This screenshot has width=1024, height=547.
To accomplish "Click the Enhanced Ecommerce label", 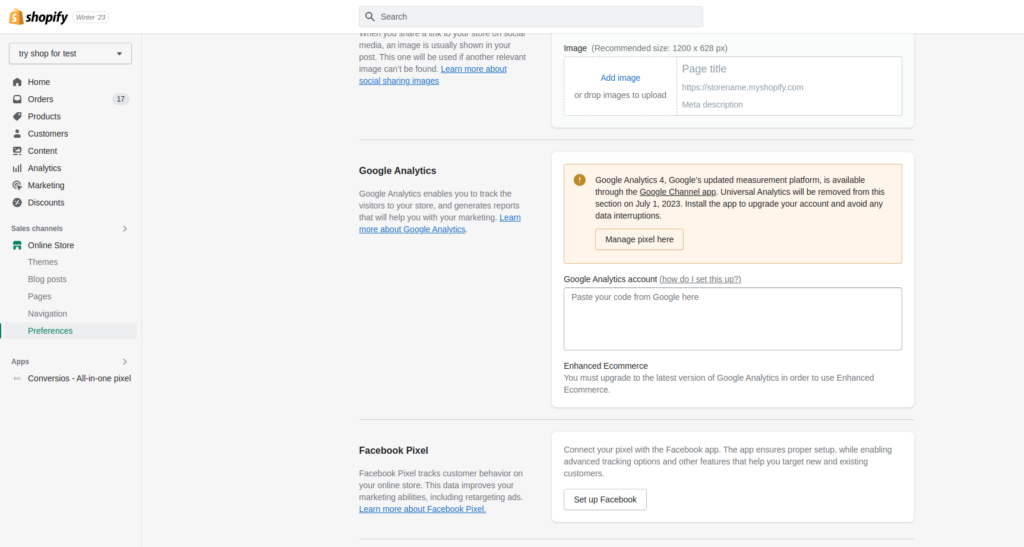I will (x=606, y=366).
